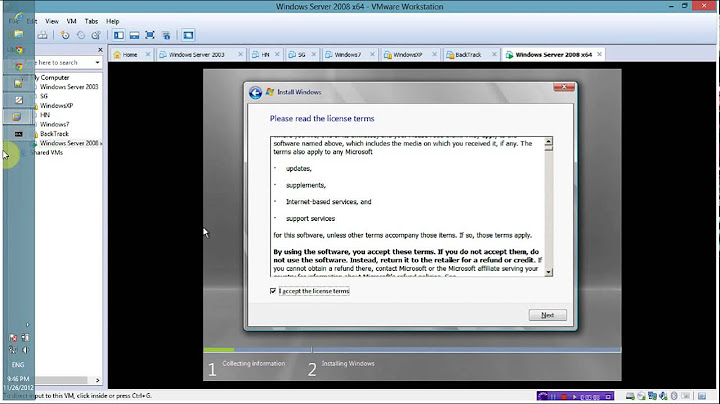Open the VM menu

pyautogui.click(x=71, y=21)
